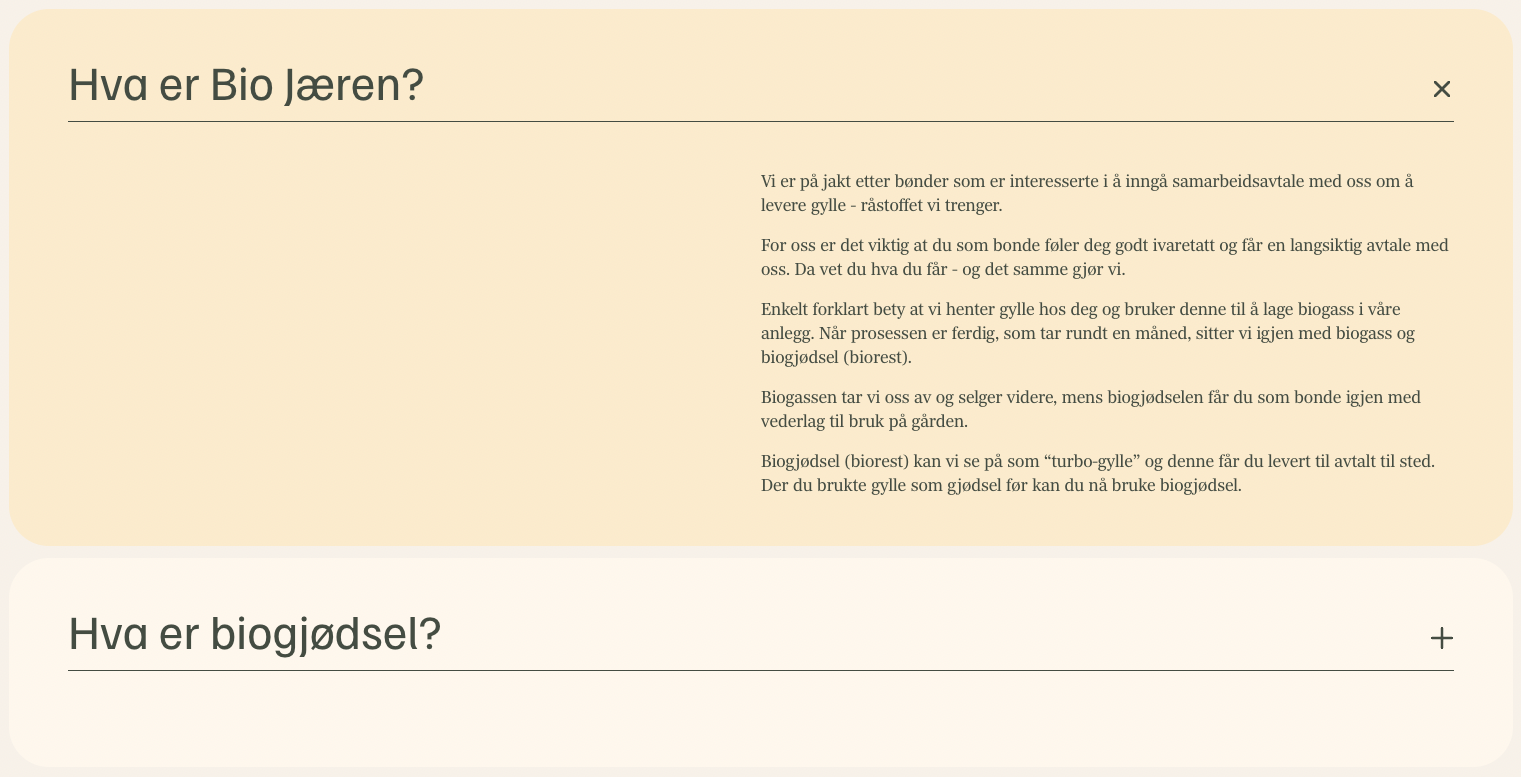Click the text "vederlag til bruk på gården"
This screenshot has width=1521, height=777.
864,421
